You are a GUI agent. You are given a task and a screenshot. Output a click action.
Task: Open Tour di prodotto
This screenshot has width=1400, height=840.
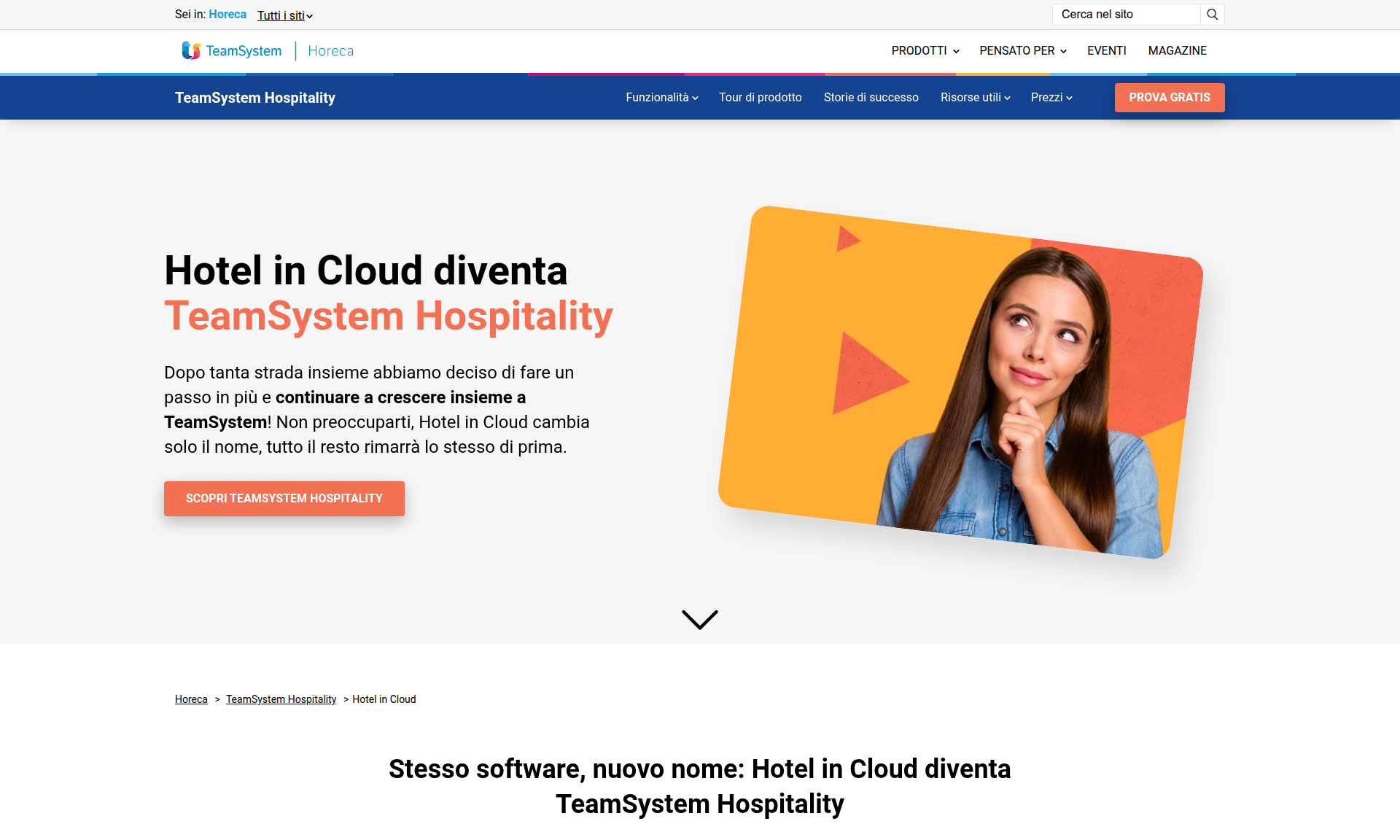tap(760, 97)
